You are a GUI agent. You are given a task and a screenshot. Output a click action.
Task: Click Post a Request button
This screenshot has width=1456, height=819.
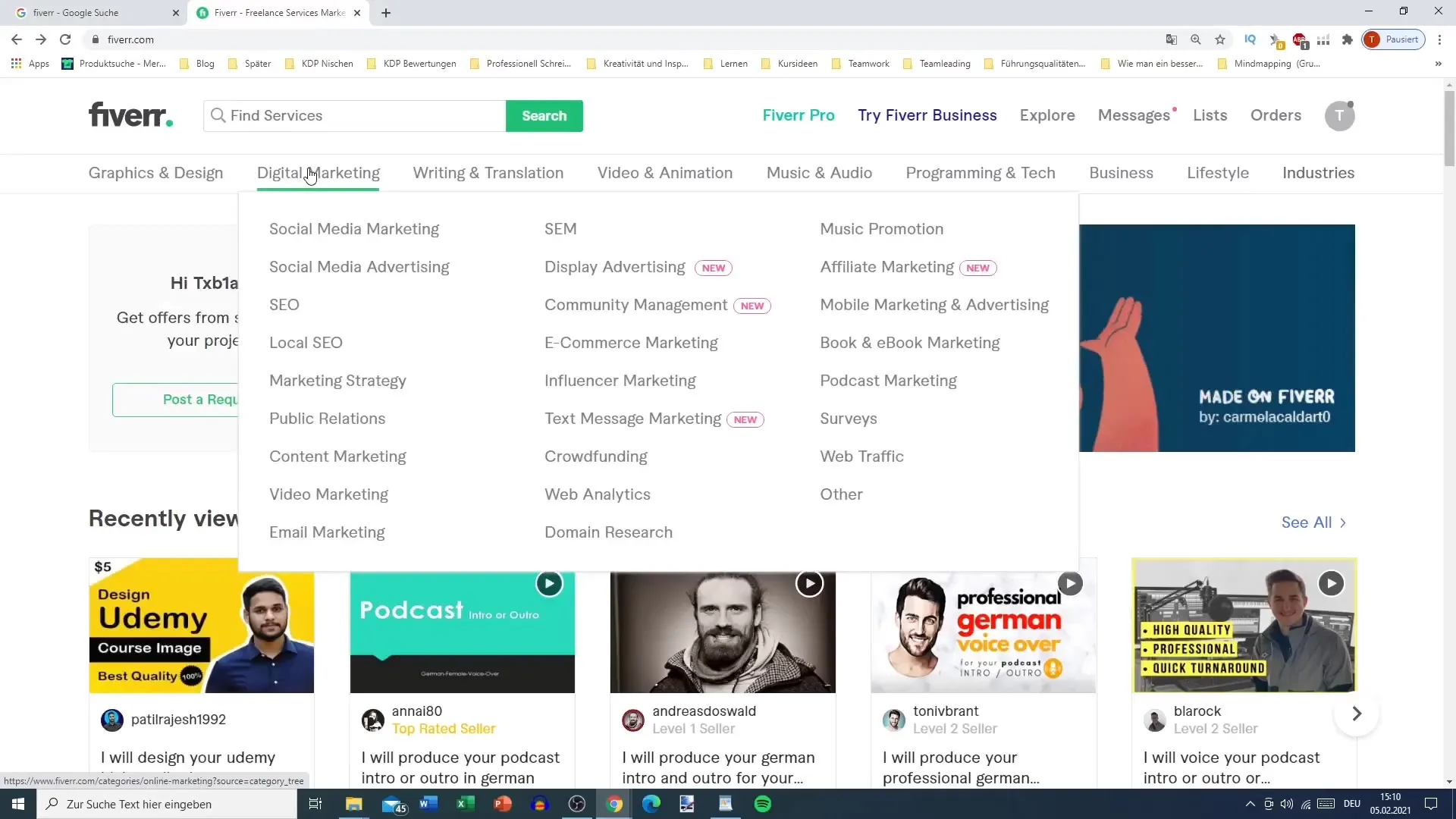(x=175, y=400)
